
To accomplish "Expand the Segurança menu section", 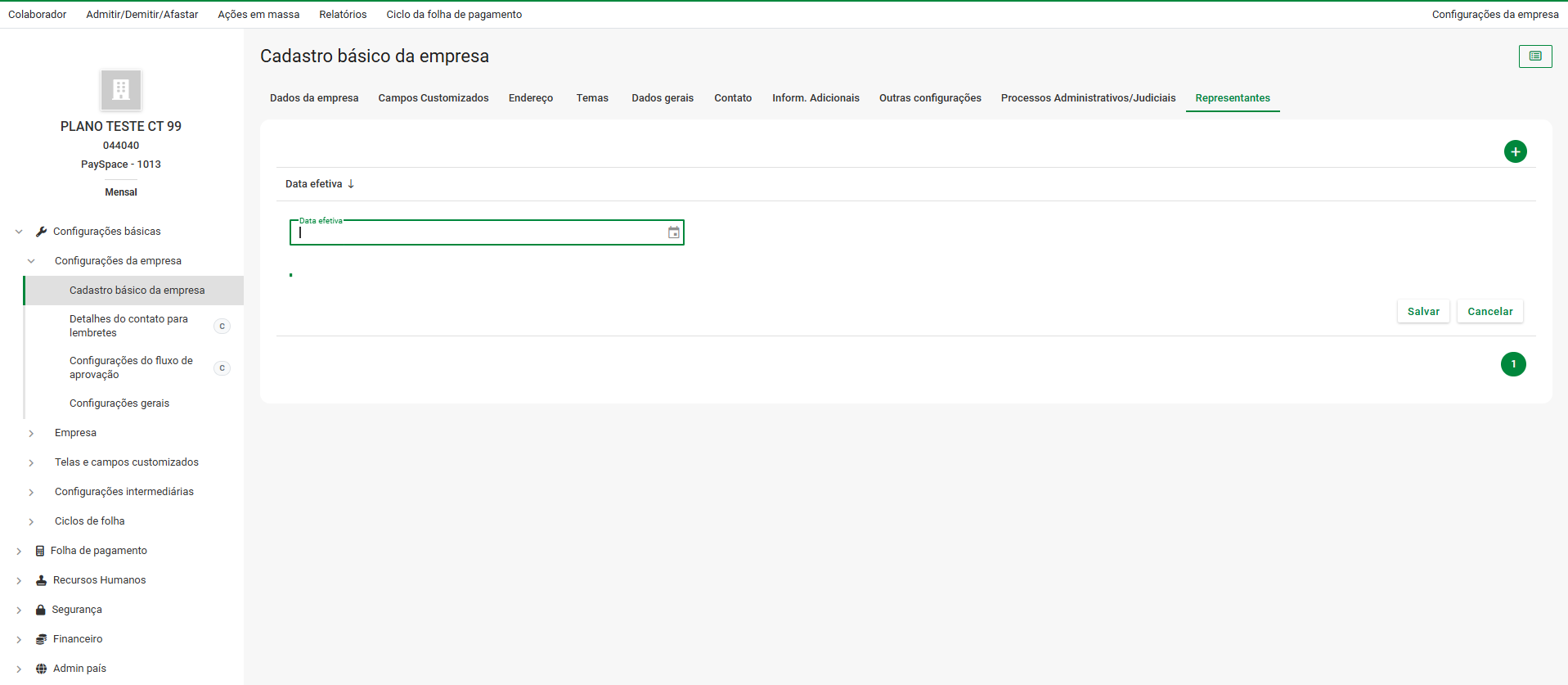I will pyautogui.click(x=19, y=611).
